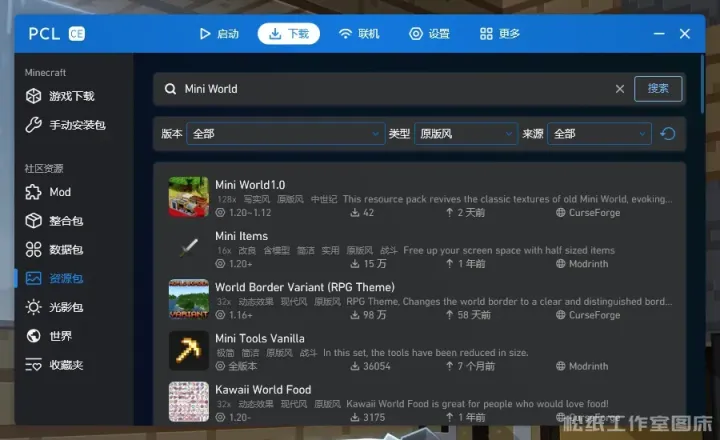Clear the search text with the X

tap(620, 89)
